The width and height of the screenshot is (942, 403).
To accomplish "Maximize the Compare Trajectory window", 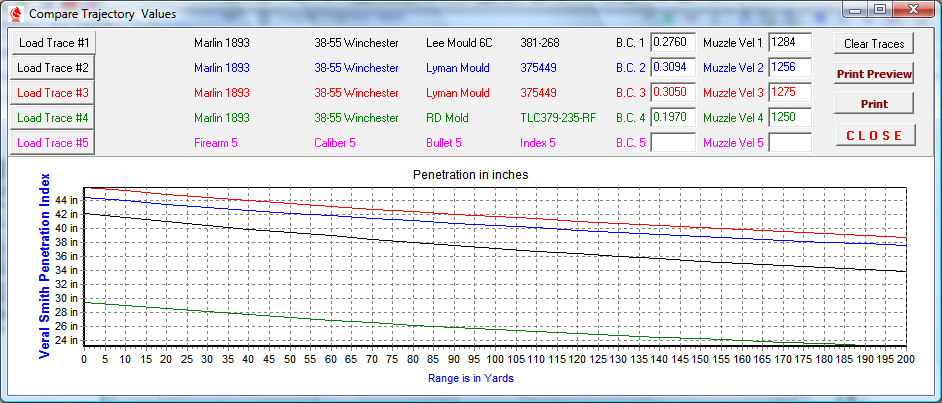I will [x=880, y=10].
